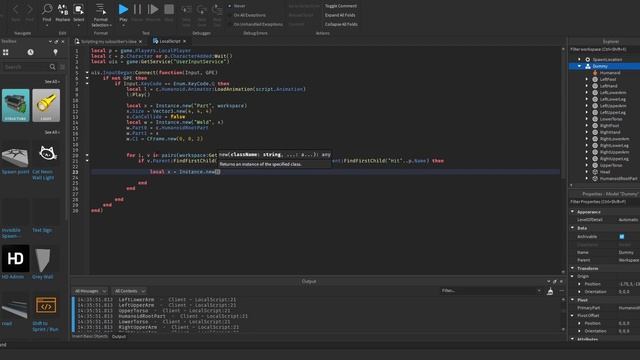This screenshot has height=360, width=640.
Task: Expand LeftHand in Explorer tree
Action: [587, 86]
